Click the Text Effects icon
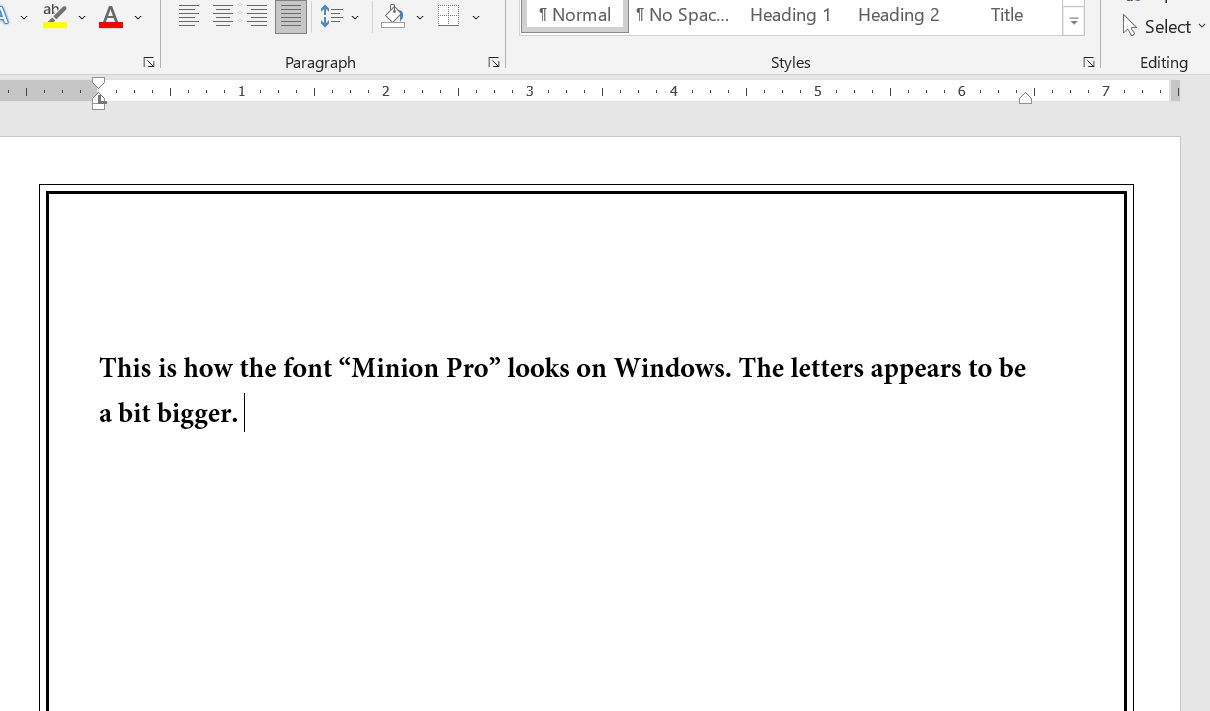 coord(5,16)
